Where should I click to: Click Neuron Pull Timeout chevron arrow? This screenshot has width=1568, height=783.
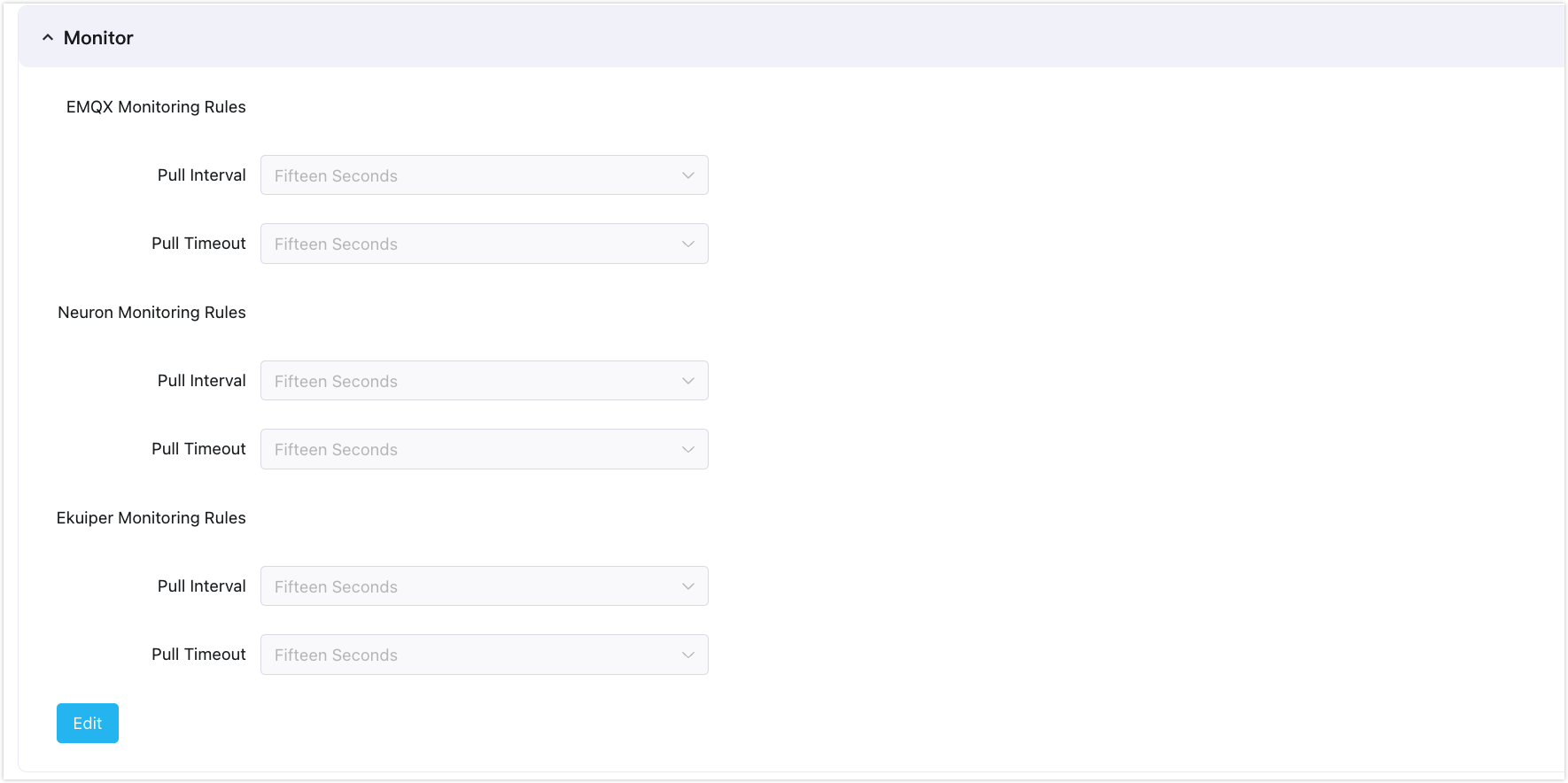688,449
